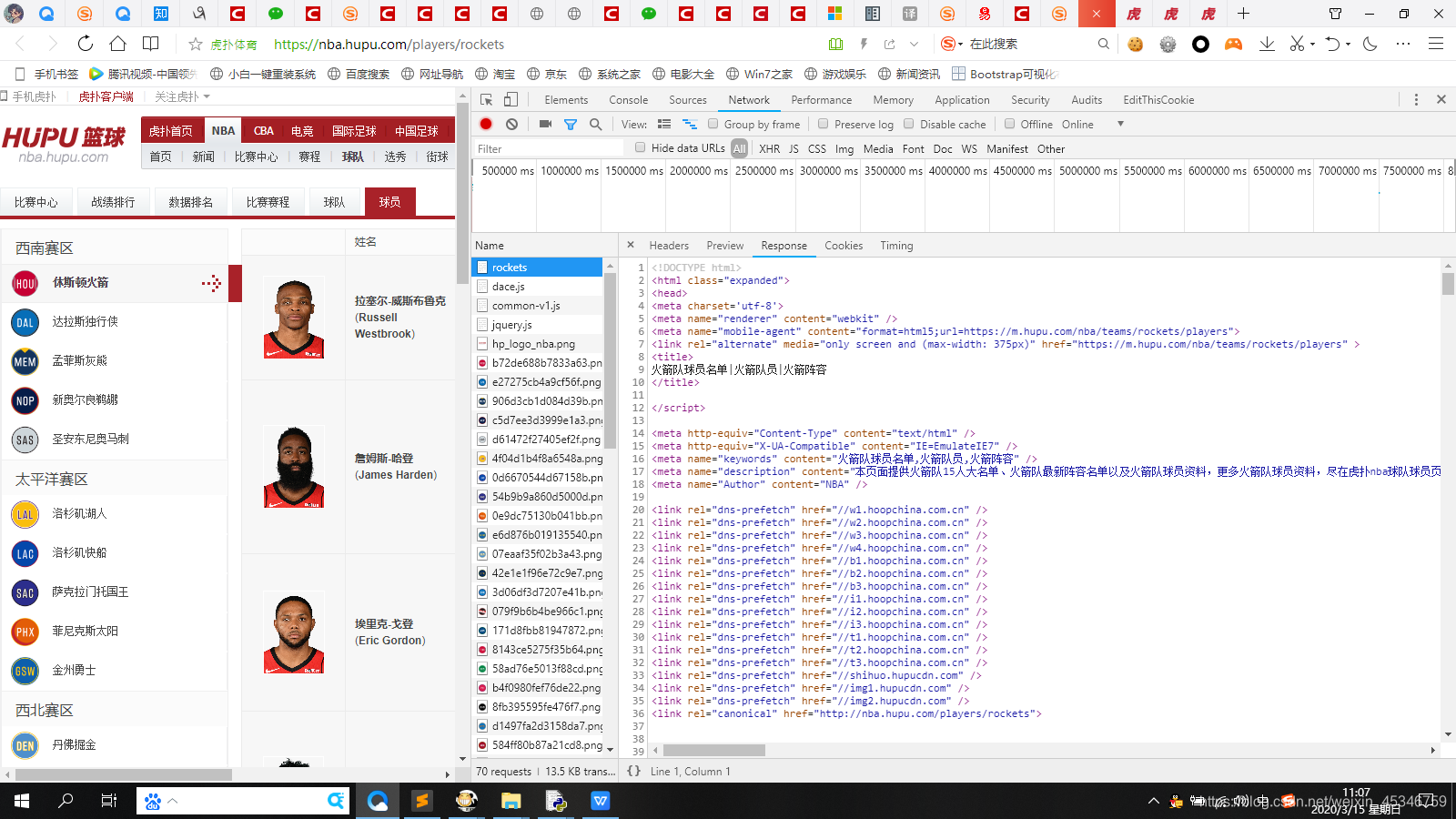1456x819 pixels.
Task: Close the request details pane
Action: 630,245
